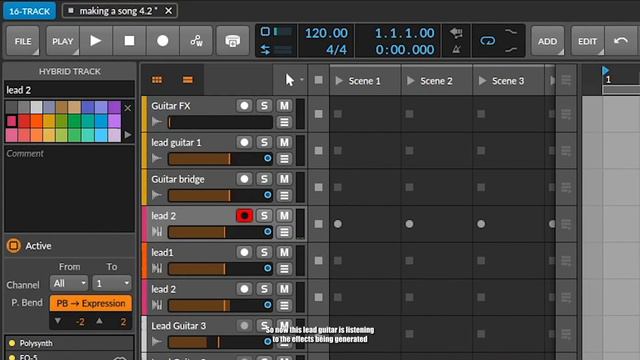
Task: Enable the metronome icon
Action: click(x=456, y=50)
